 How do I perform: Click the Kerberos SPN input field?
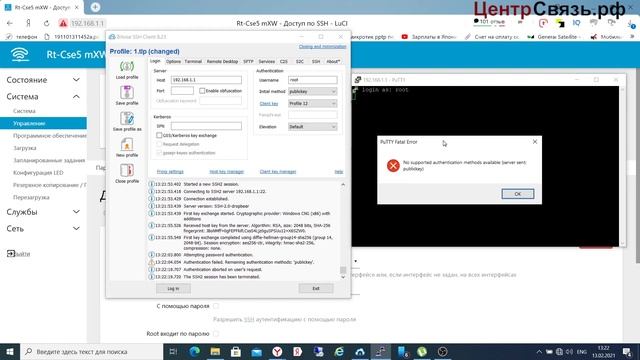click(206, 126)
